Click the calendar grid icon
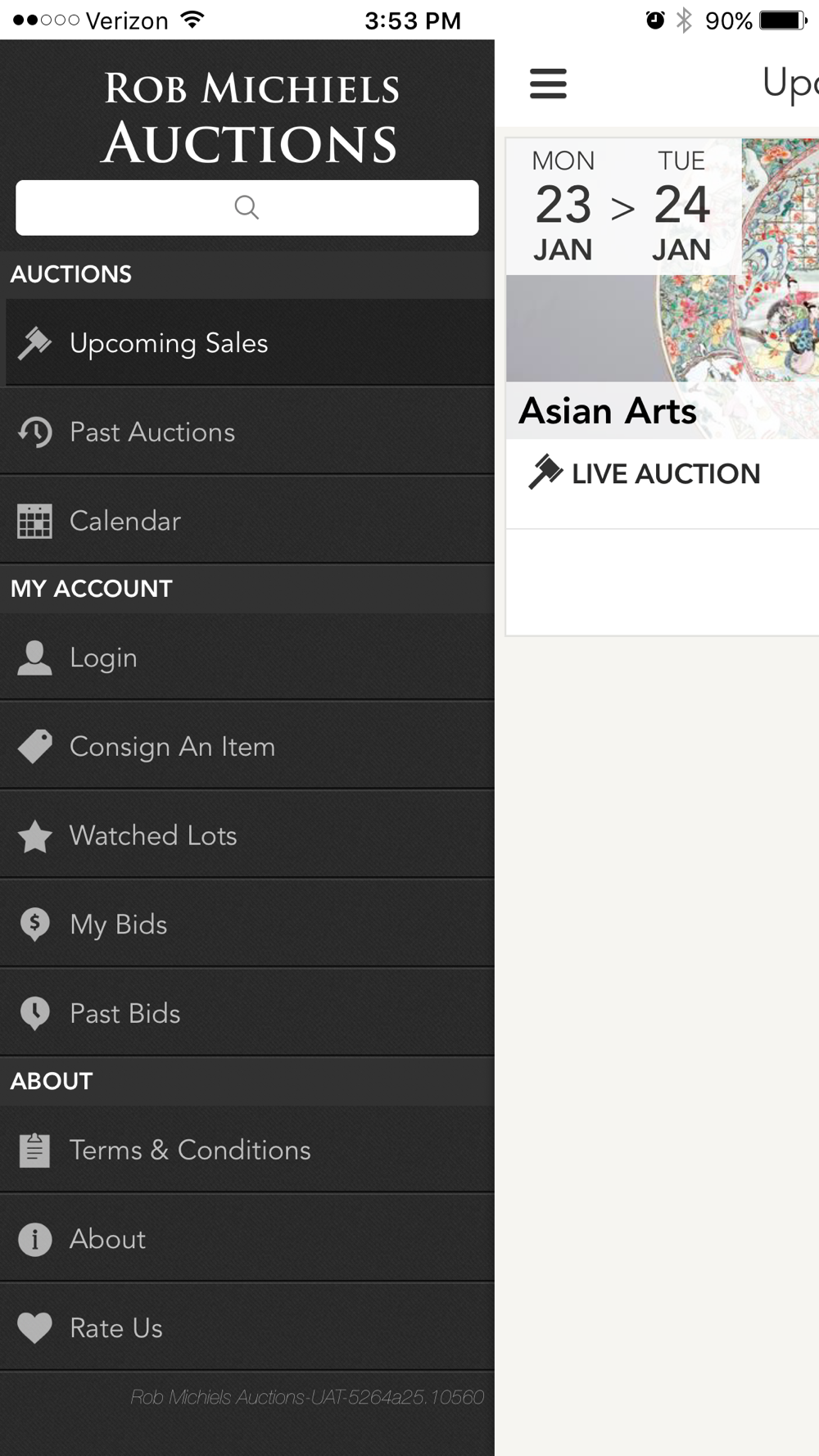Image resolution: width=819 pixels, height=1456 pixels. tap(34, 521)
